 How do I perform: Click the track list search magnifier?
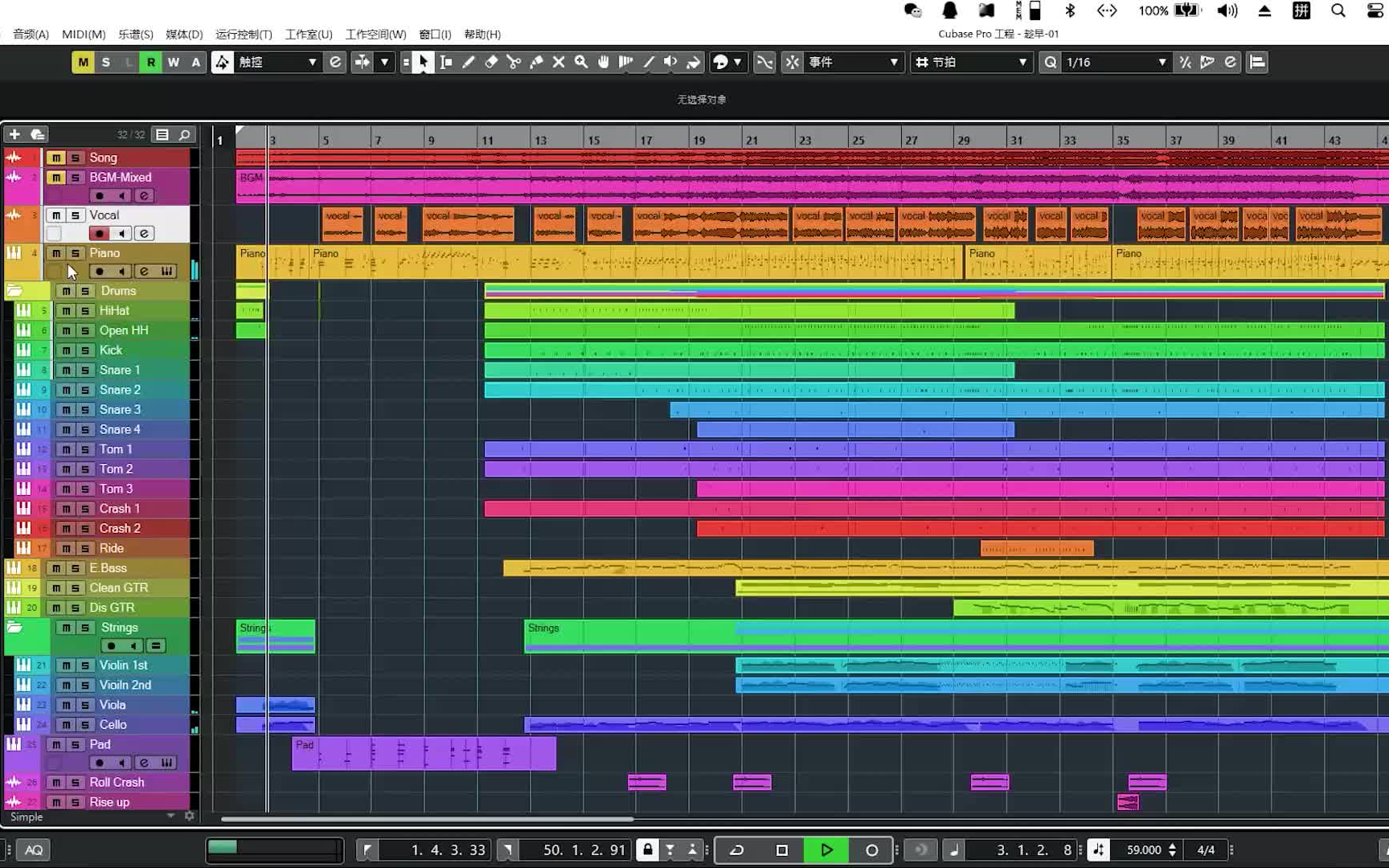pos(185,134)
